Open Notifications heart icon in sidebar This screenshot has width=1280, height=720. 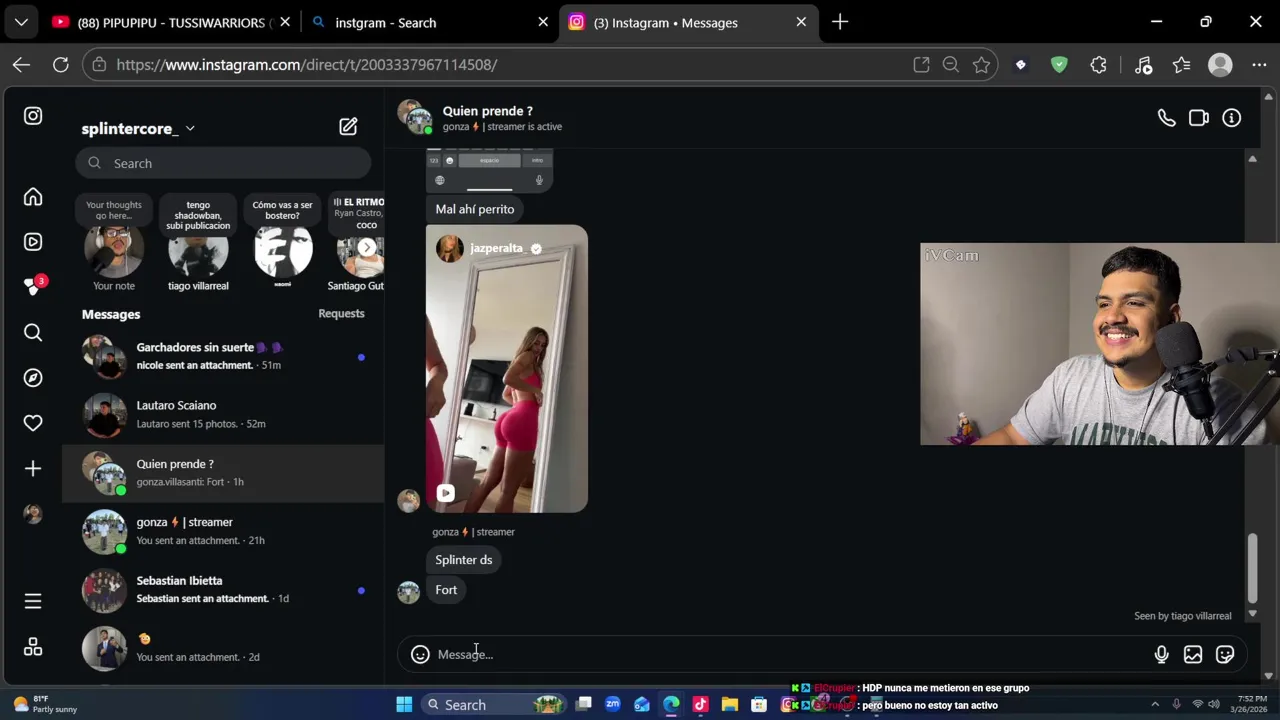tap(33, 423)
